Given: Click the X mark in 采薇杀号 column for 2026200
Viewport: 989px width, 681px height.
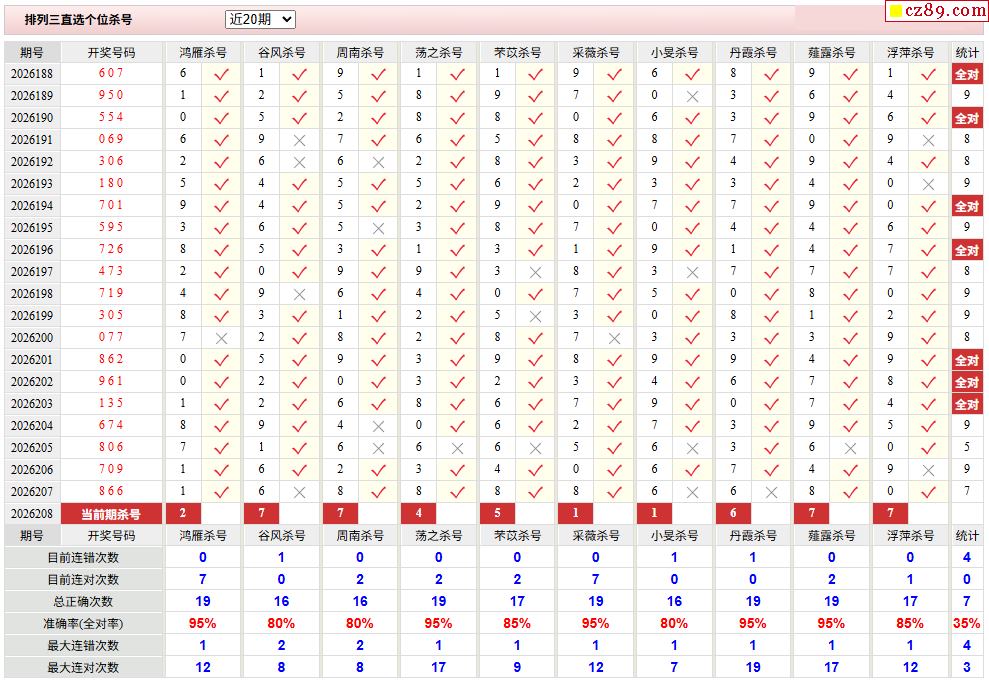Looking at the screenshot, I should tap(614, 338).
